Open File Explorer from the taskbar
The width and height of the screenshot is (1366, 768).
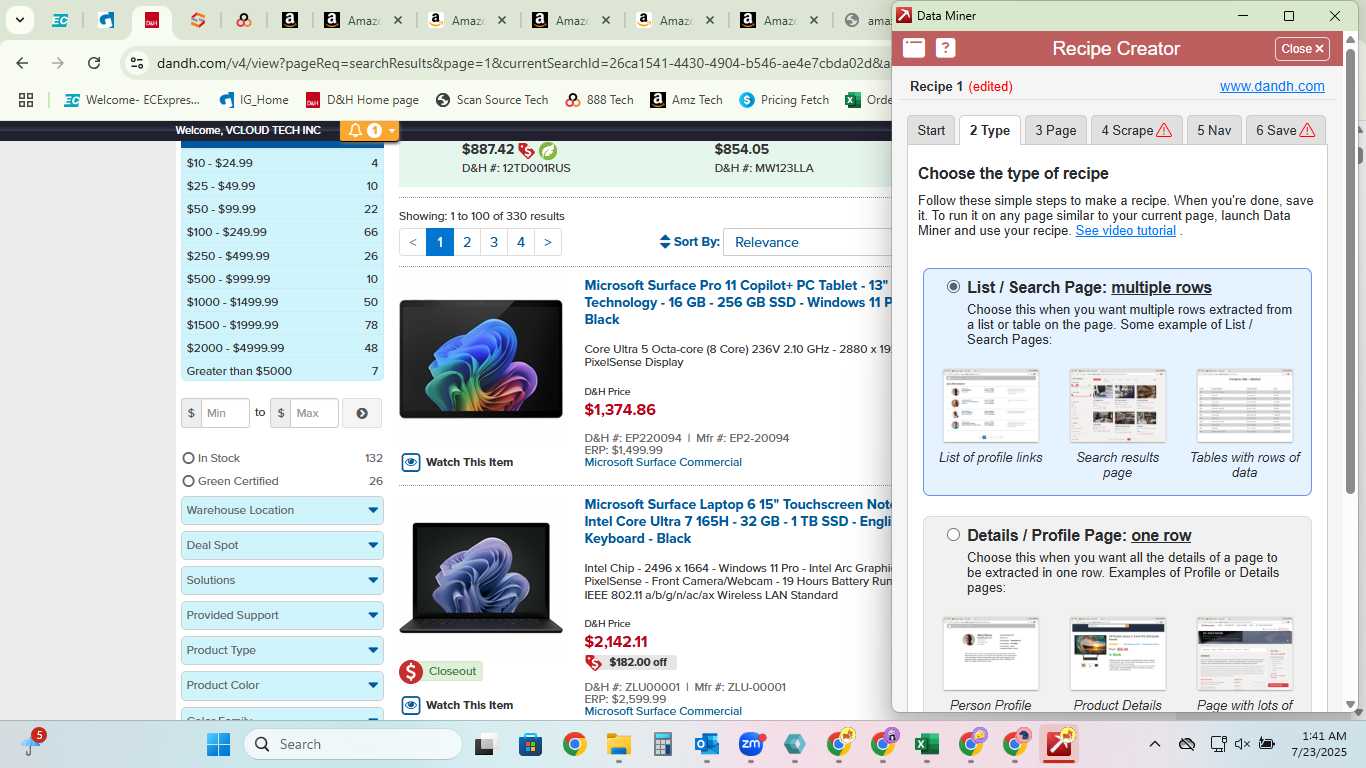tap(618, 744)
